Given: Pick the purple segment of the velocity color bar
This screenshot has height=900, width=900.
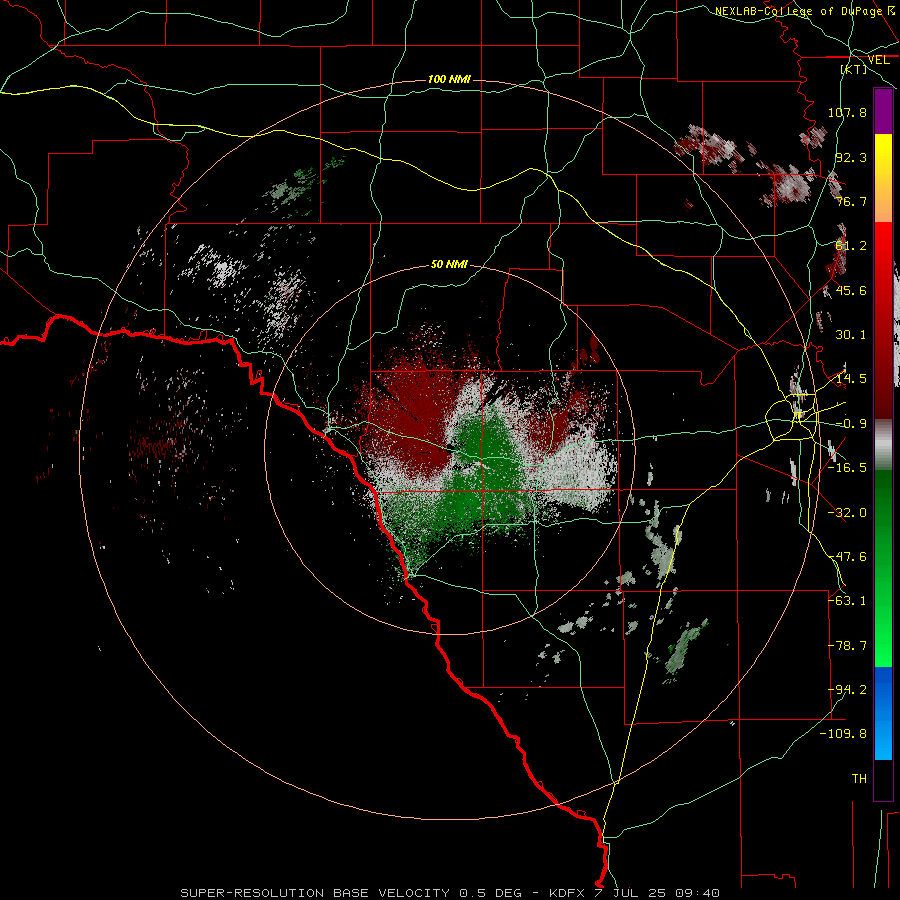Looking at the screenshot, I should [x=883, y=111].
